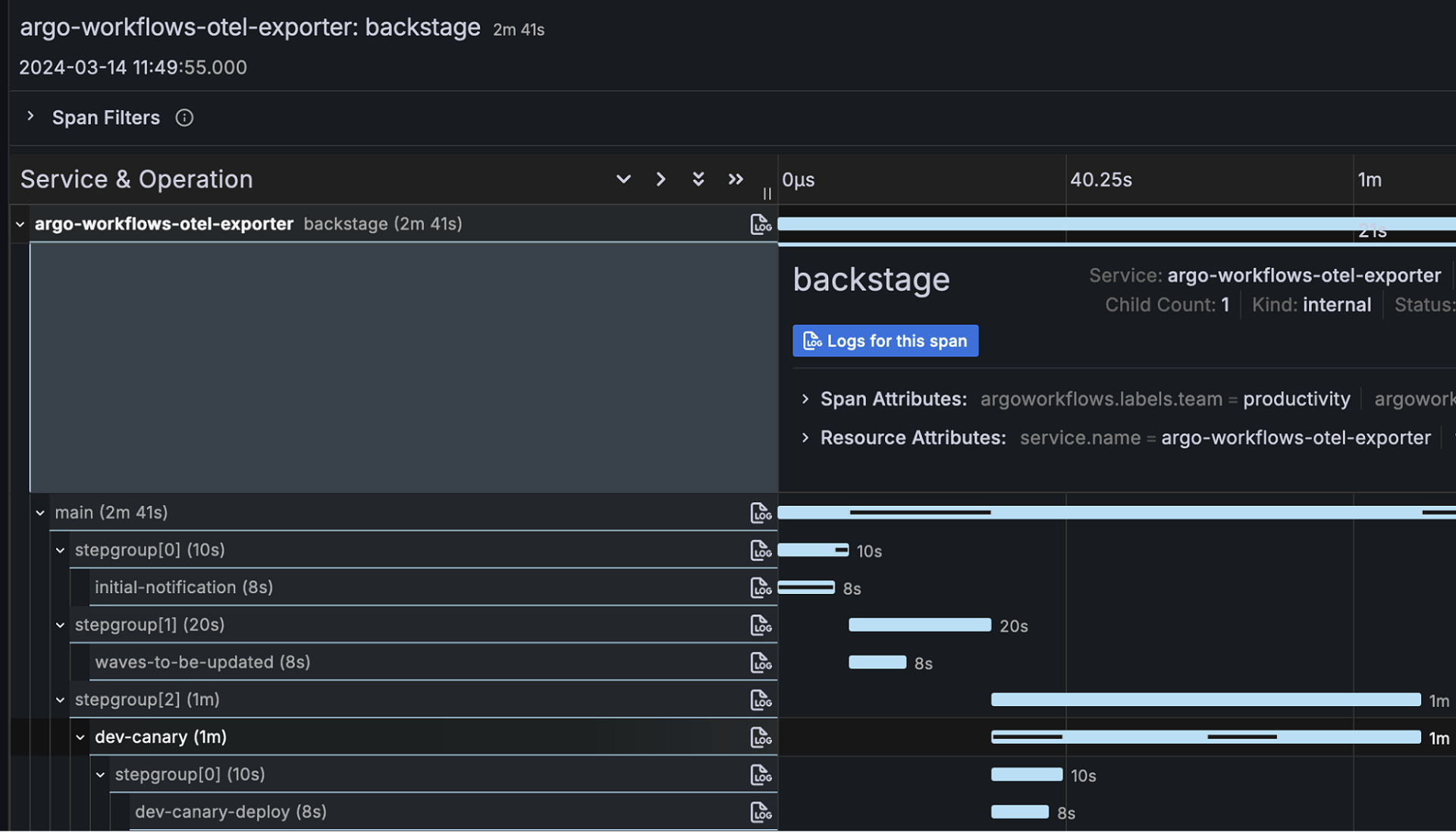Open logs for the dev-canary span
The image size is (1456, 832).
point(761,736)
